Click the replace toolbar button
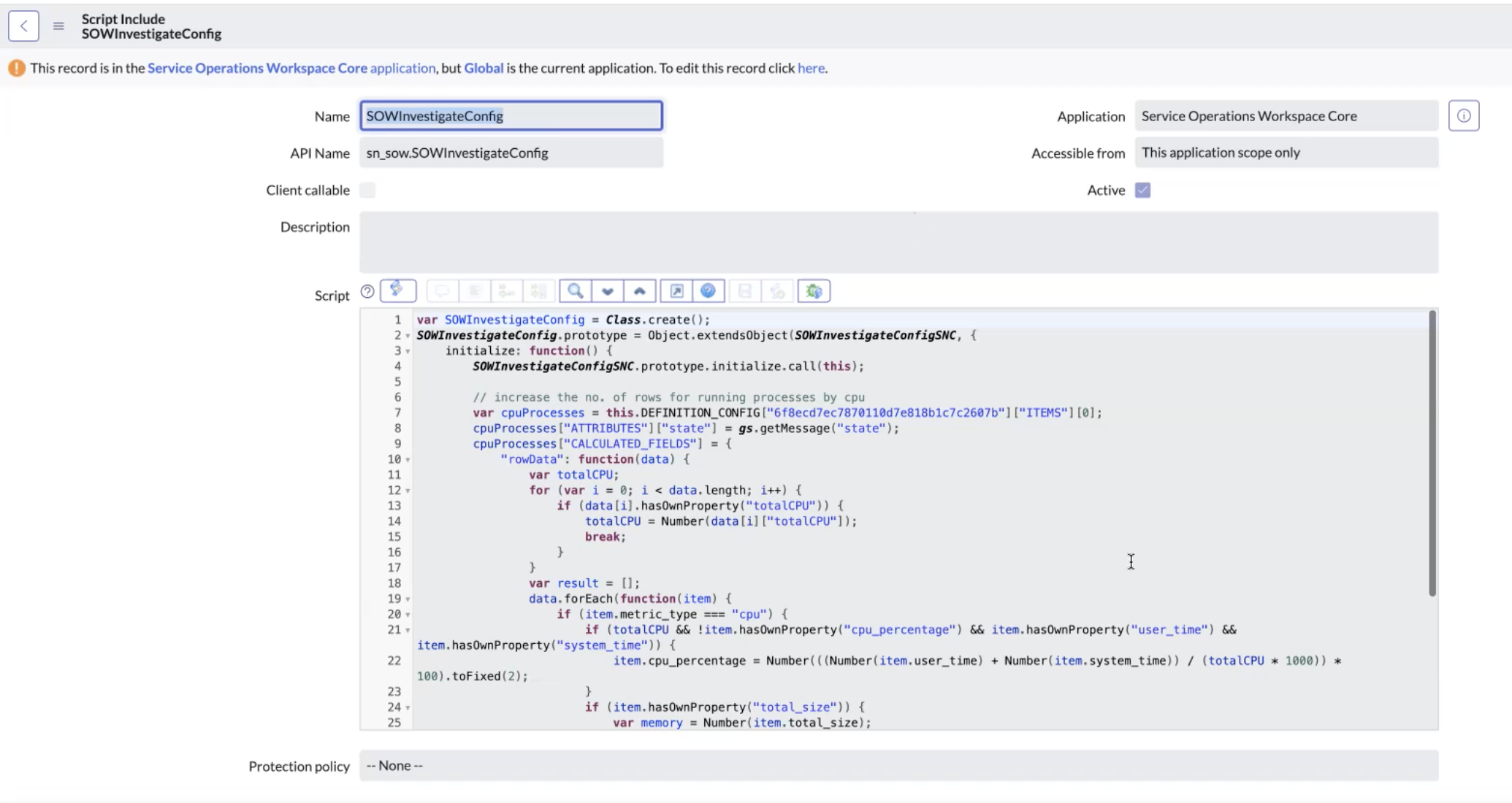1512x803 pixels. click(x=506, y=291)
